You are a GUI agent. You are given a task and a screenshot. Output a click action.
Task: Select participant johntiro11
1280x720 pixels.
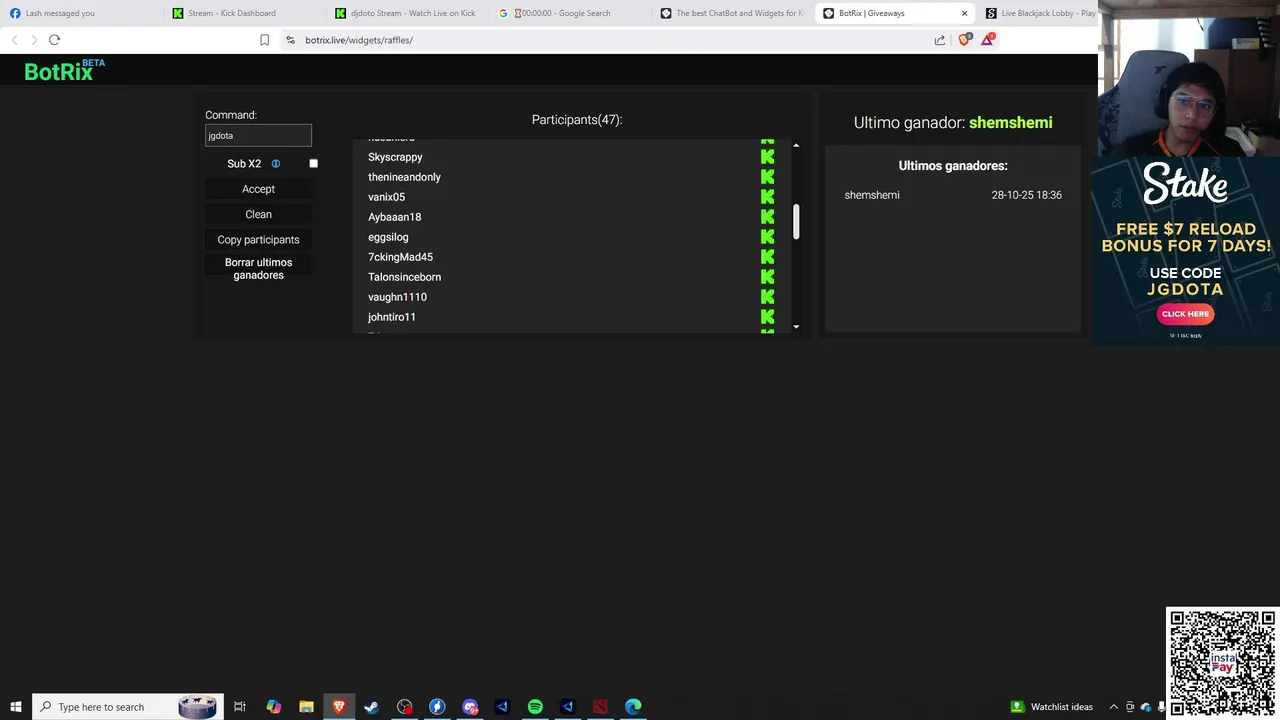click(x=391, y=317)
